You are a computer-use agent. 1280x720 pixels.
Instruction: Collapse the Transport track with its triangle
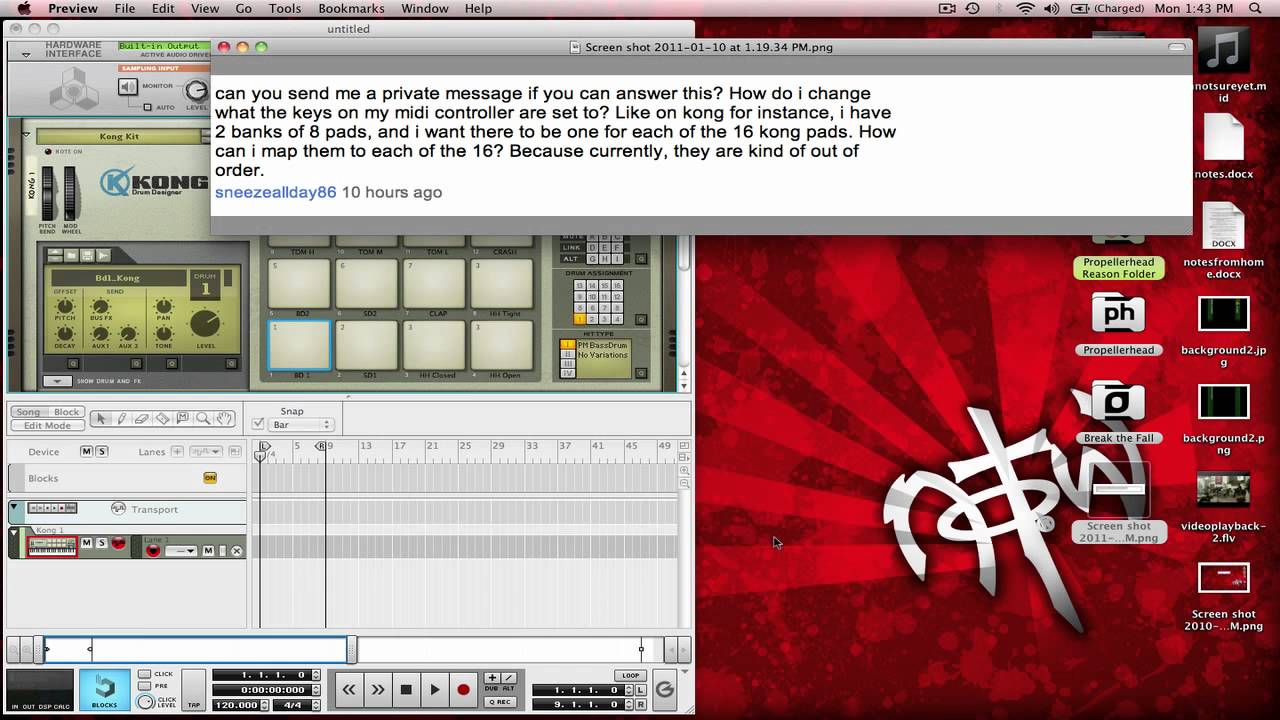(15, 508)
